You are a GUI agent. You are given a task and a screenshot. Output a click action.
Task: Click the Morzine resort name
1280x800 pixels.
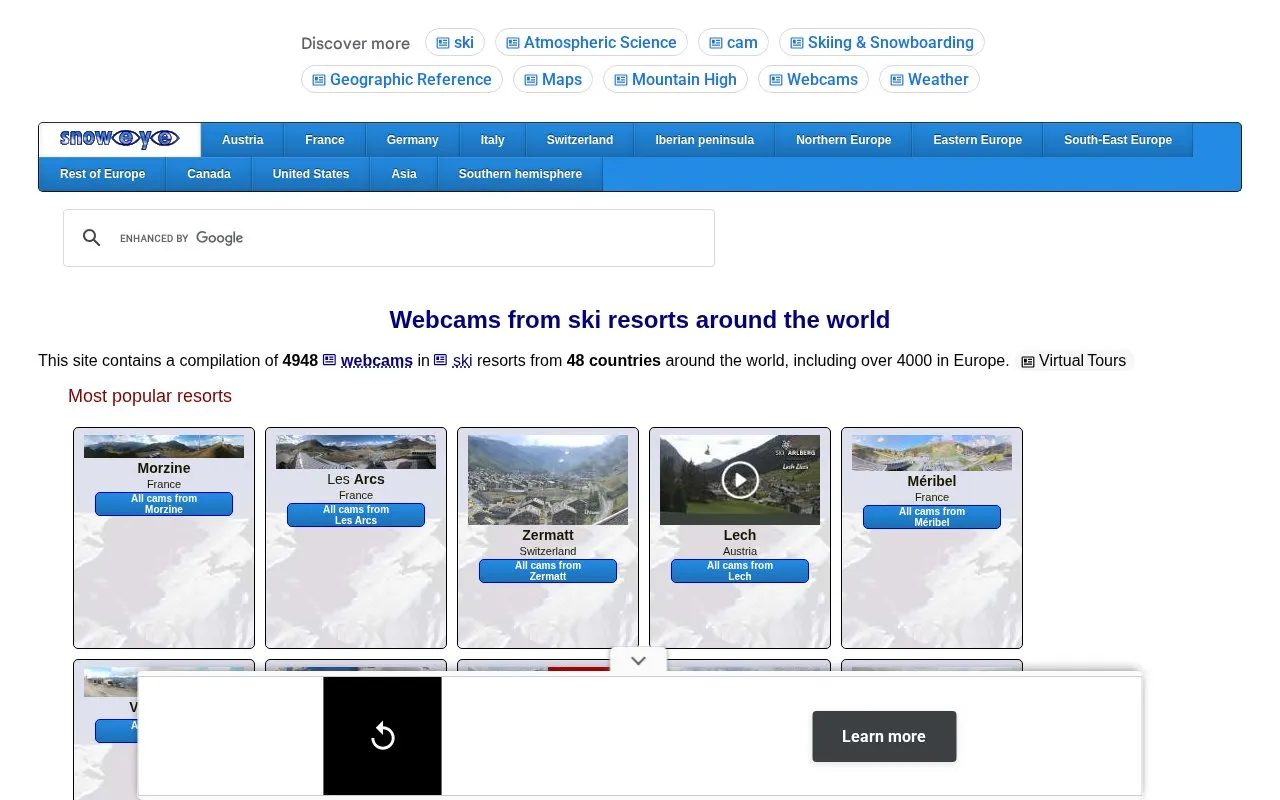(164, 468)
